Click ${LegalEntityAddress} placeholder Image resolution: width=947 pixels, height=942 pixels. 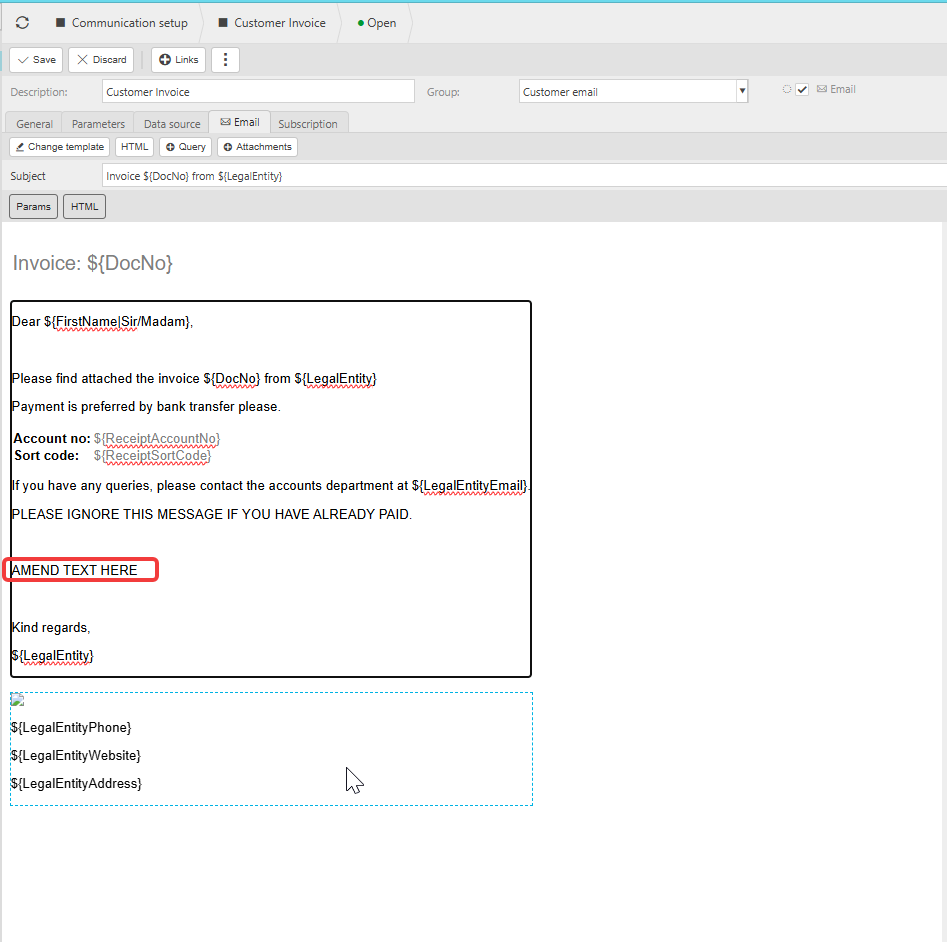76,784
